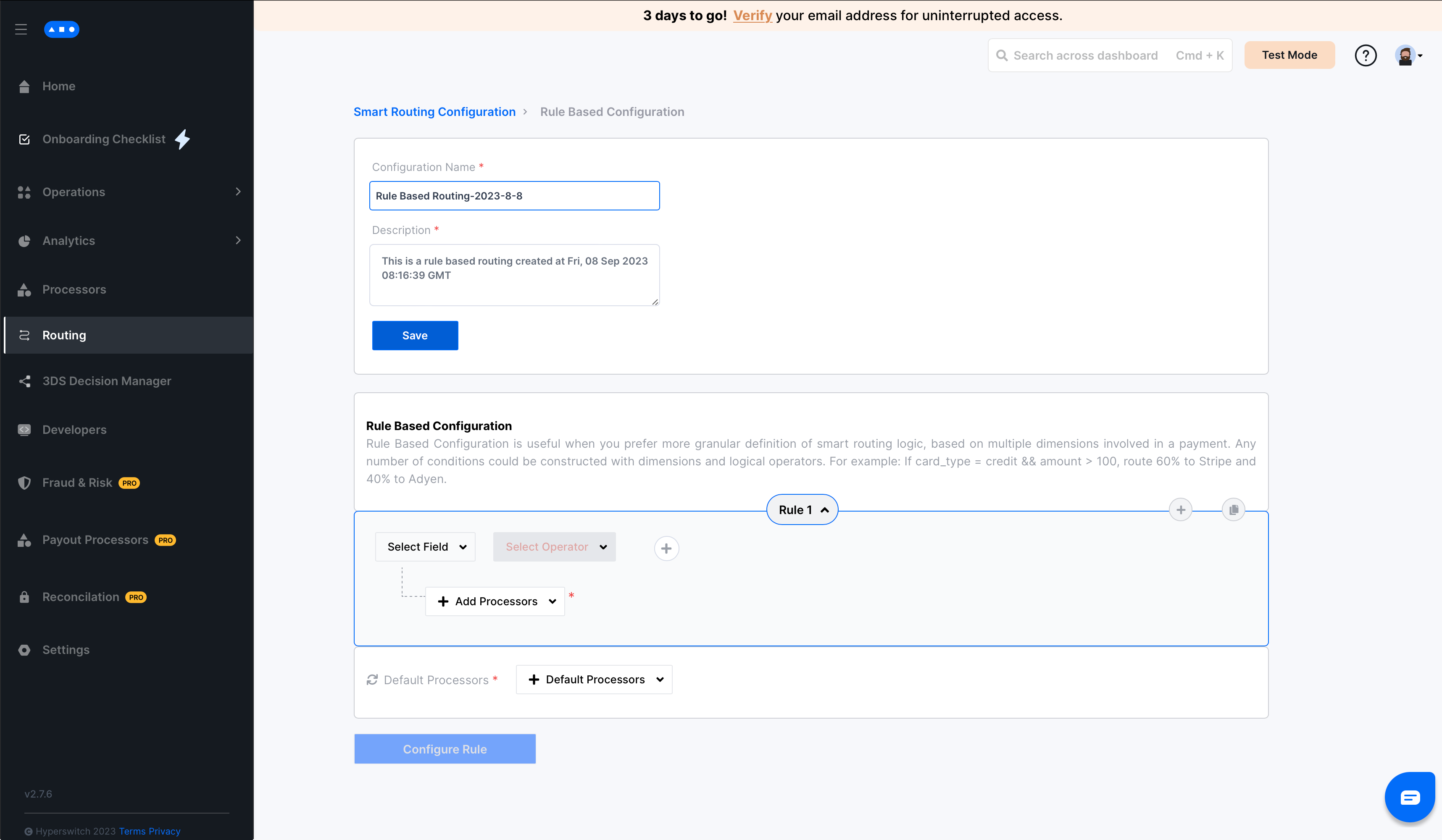
Task: Click the Verify email link
Action: point(752,16)
